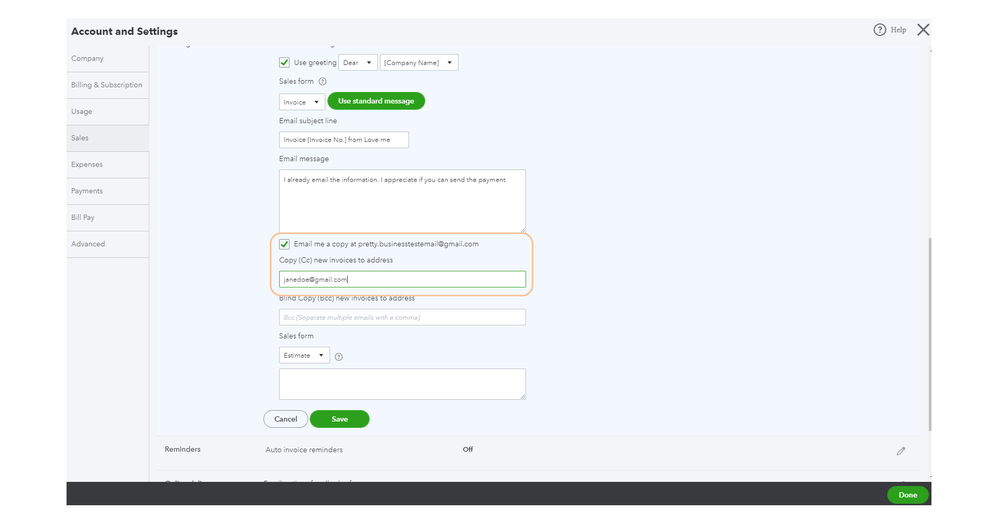This screenshot has width=998, height=524.
Task: Click the help icon beside Sales form label
Action: pos(323,81)
